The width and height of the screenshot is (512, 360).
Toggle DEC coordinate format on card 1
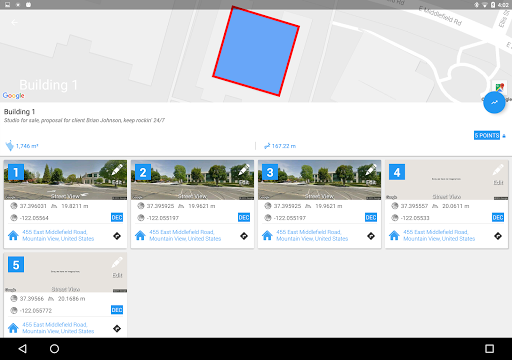(117, 218)
